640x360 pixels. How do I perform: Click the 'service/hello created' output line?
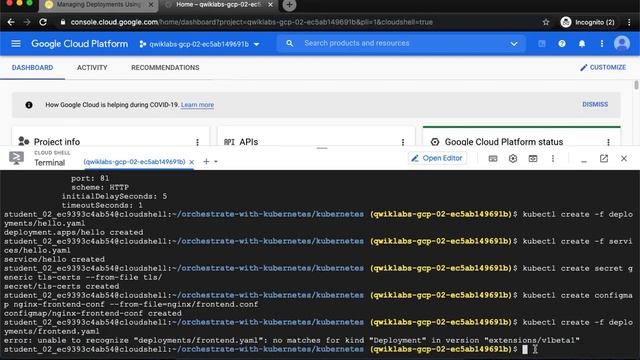click(x=55, y=259)
